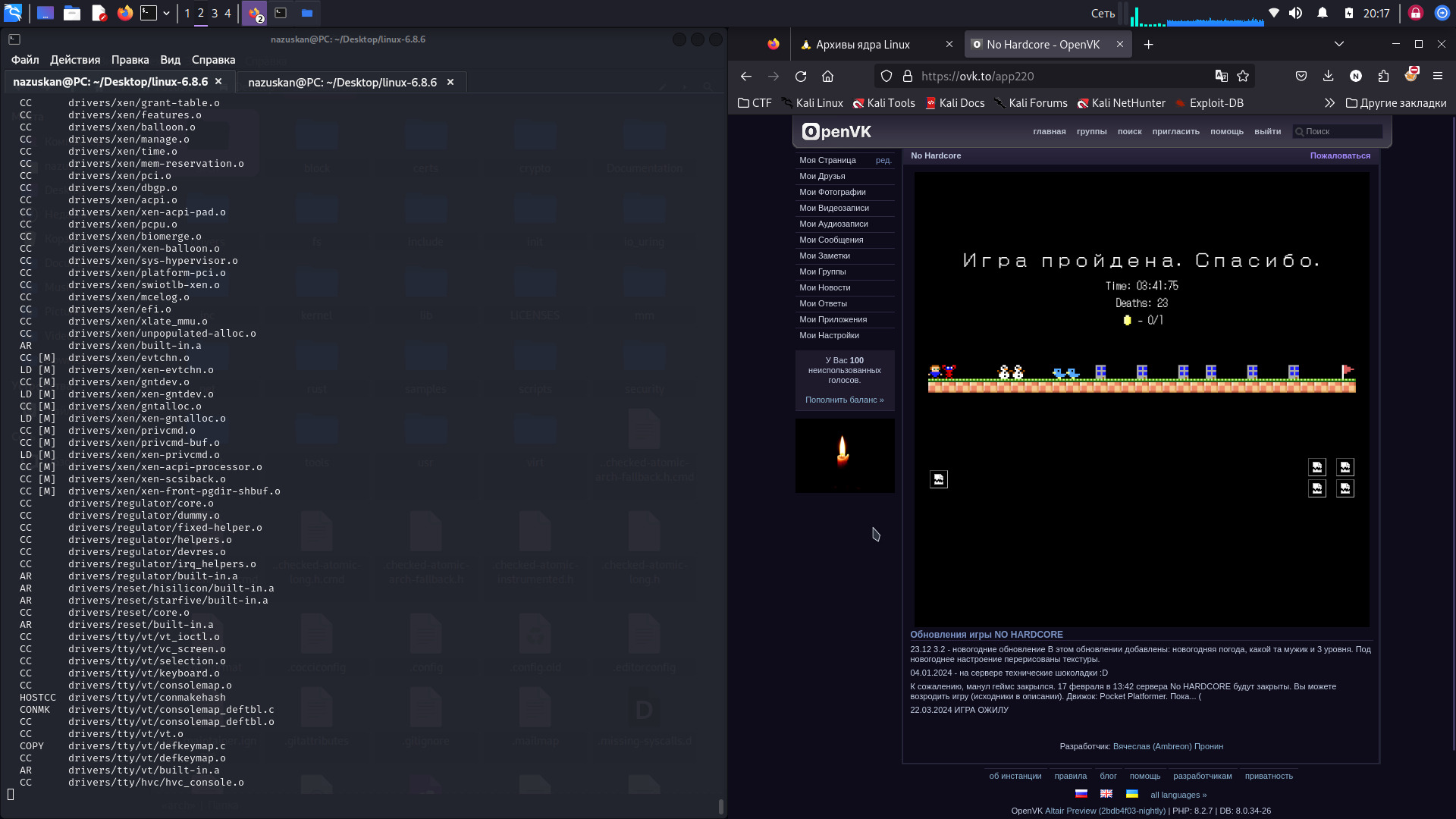Viewport: 1456px width, 819px height.
Task: Bookmark this page with the star icon
Action: point(1243,76)
